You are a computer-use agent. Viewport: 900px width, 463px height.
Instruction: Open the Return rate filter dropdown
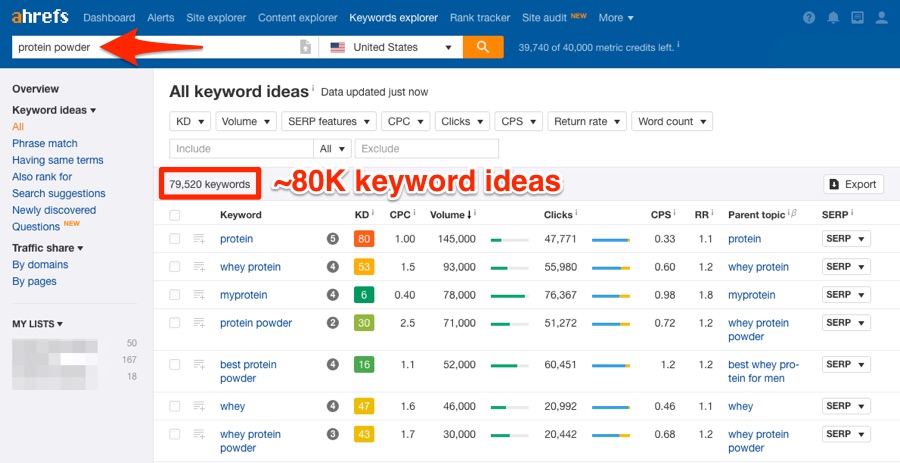587,122
